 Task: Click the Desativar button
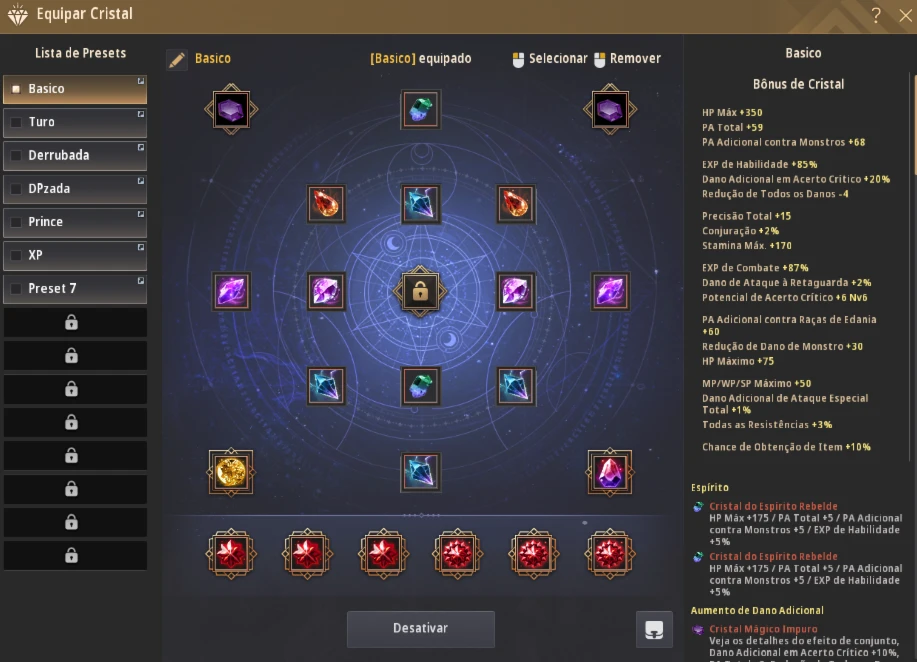point(420,629)
